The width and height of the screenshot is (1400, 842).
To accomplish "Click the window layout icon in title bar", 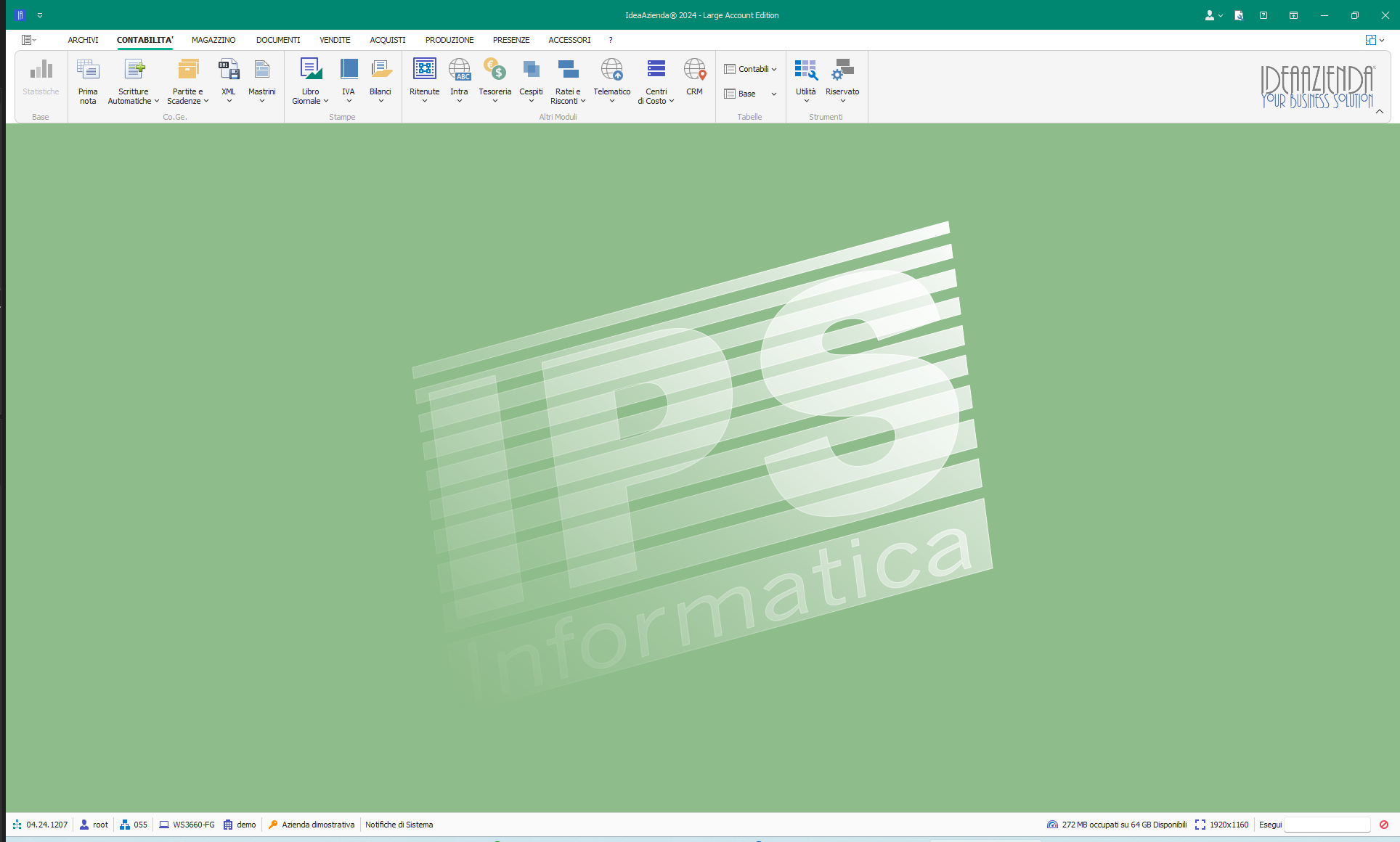I will (x=1293, y=15).
